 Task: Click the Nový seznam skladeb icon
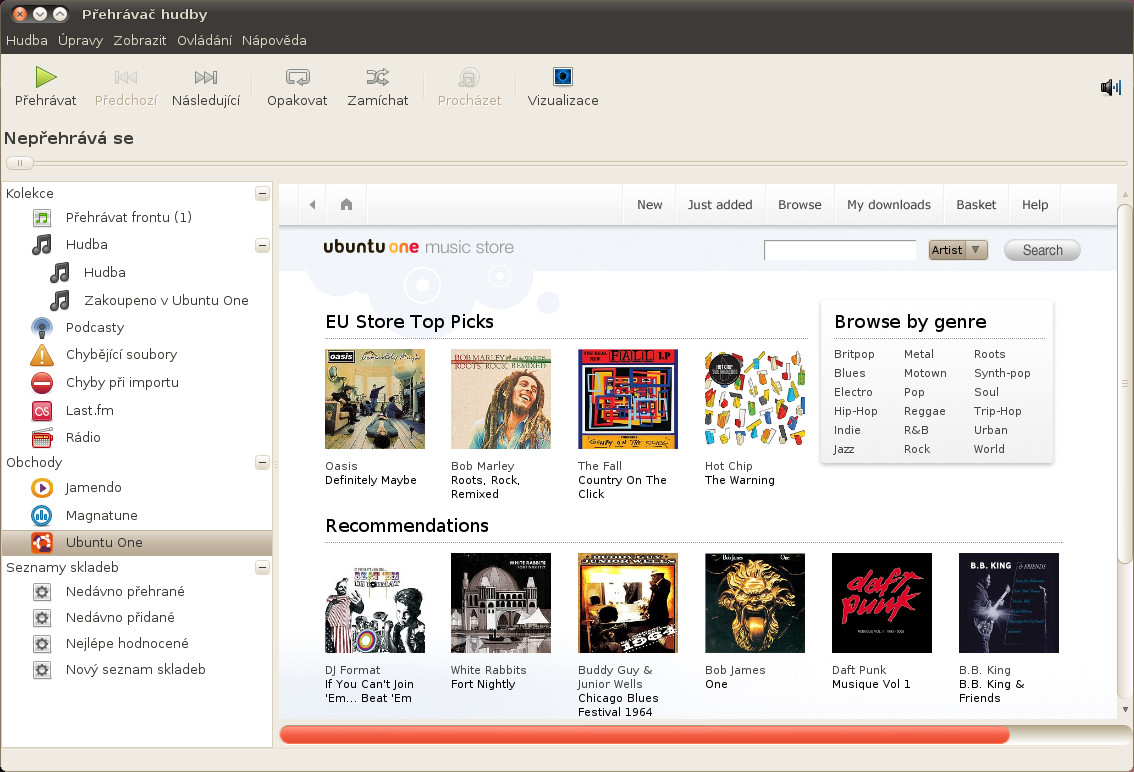42,670
